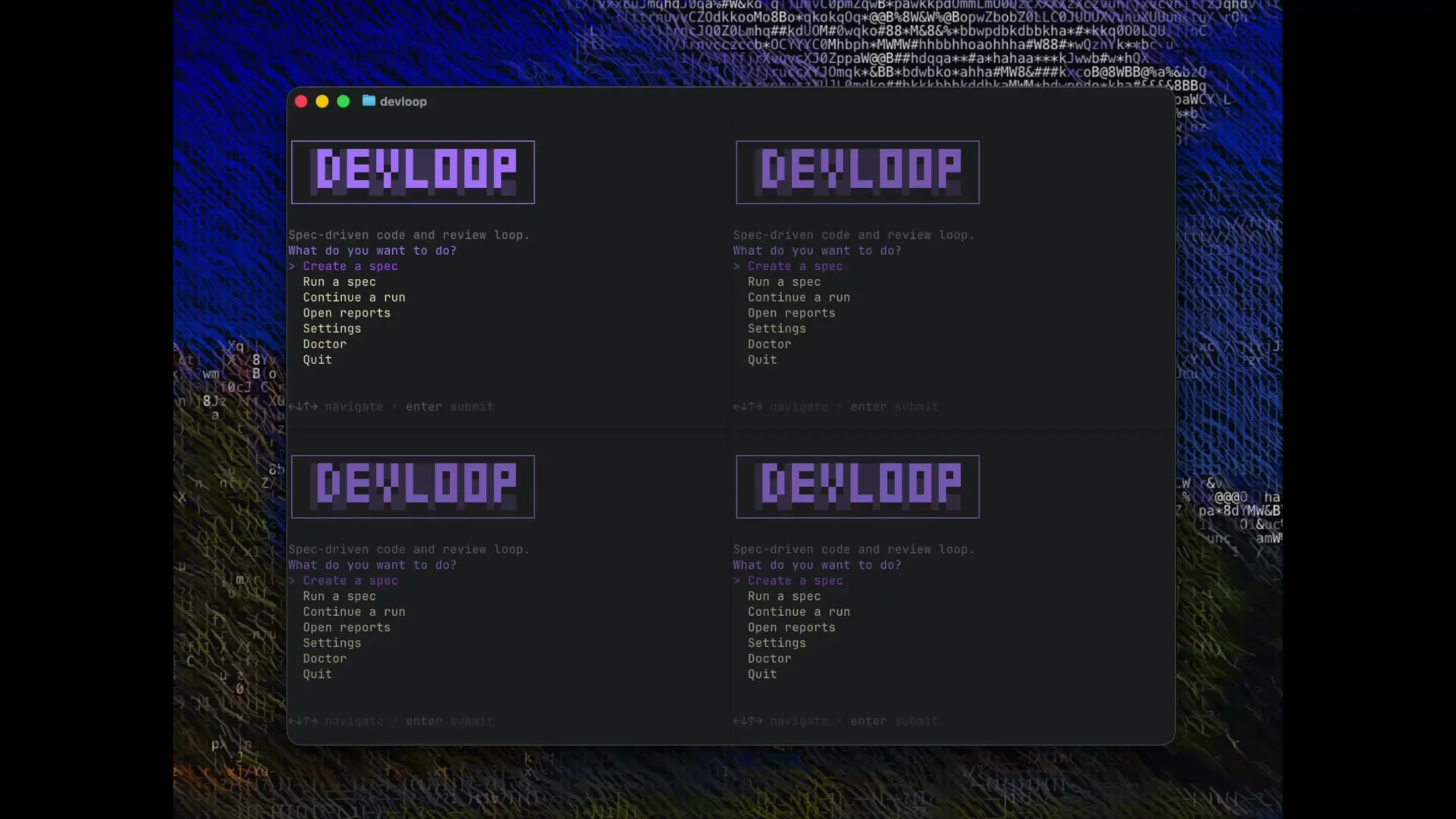Click 'What do you want to do?' top-right prompt
The image size is (1456, 819).
click(x=817, y=251)
